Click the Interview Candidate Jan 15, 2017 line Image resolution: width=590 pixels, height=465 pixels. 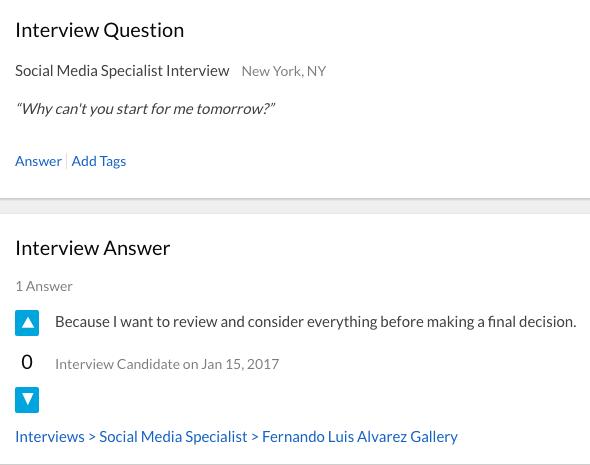pyautogui.click(x=167, y=364)
